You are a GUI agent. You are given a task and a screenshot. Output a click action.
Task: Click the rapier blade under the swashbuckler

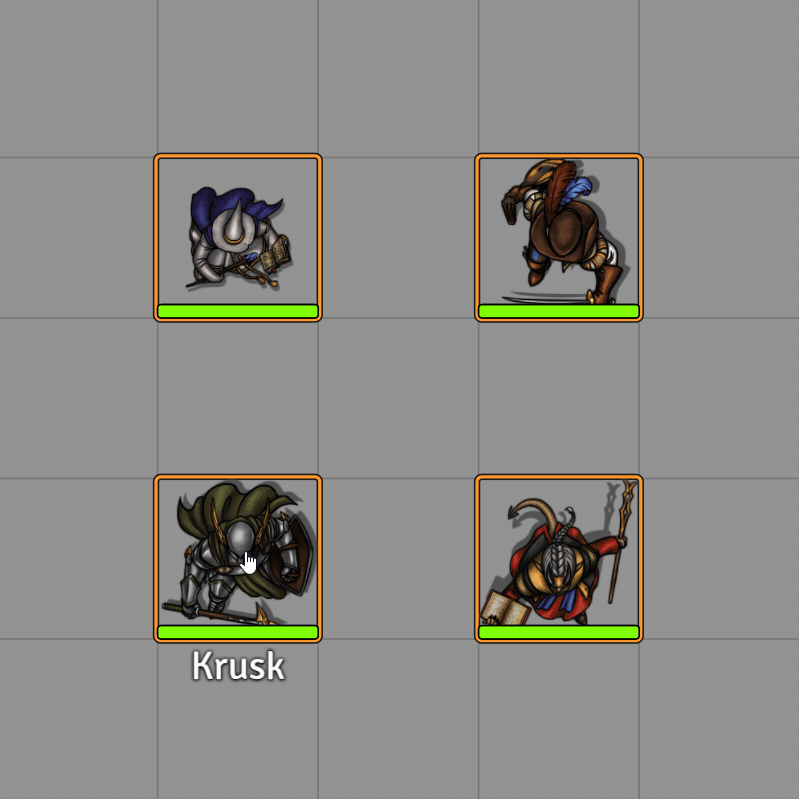tap(545, 297)
